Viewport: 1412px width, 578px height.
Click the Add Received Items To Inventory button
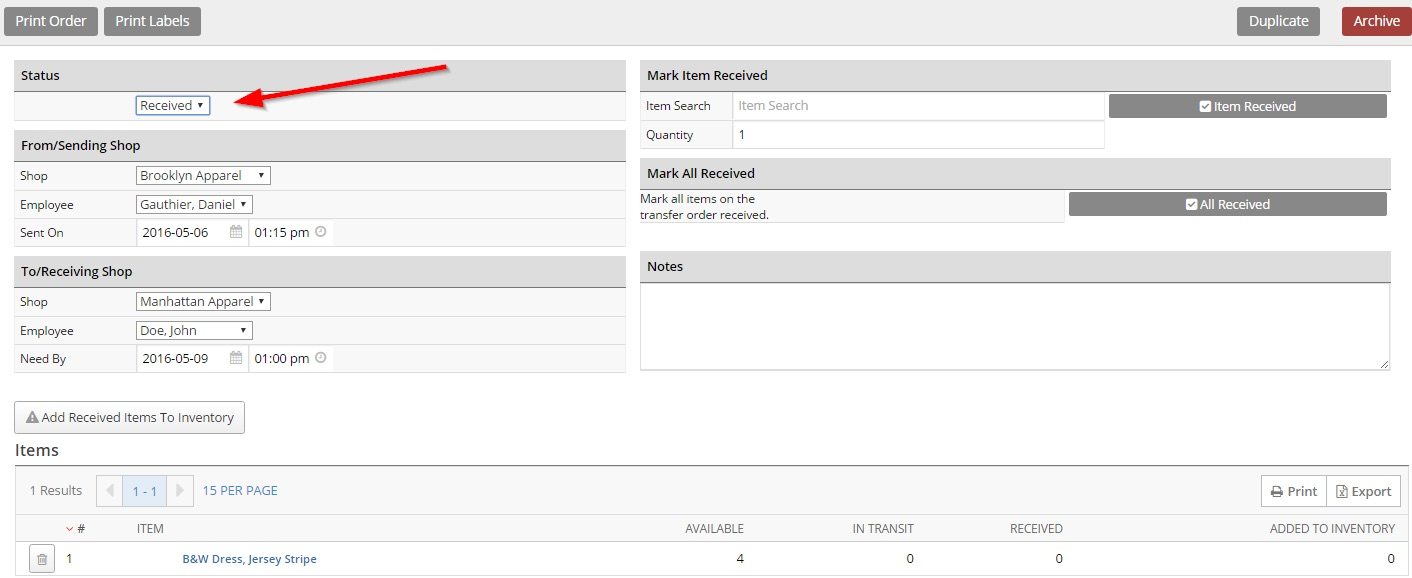click(x=130, y=417)
